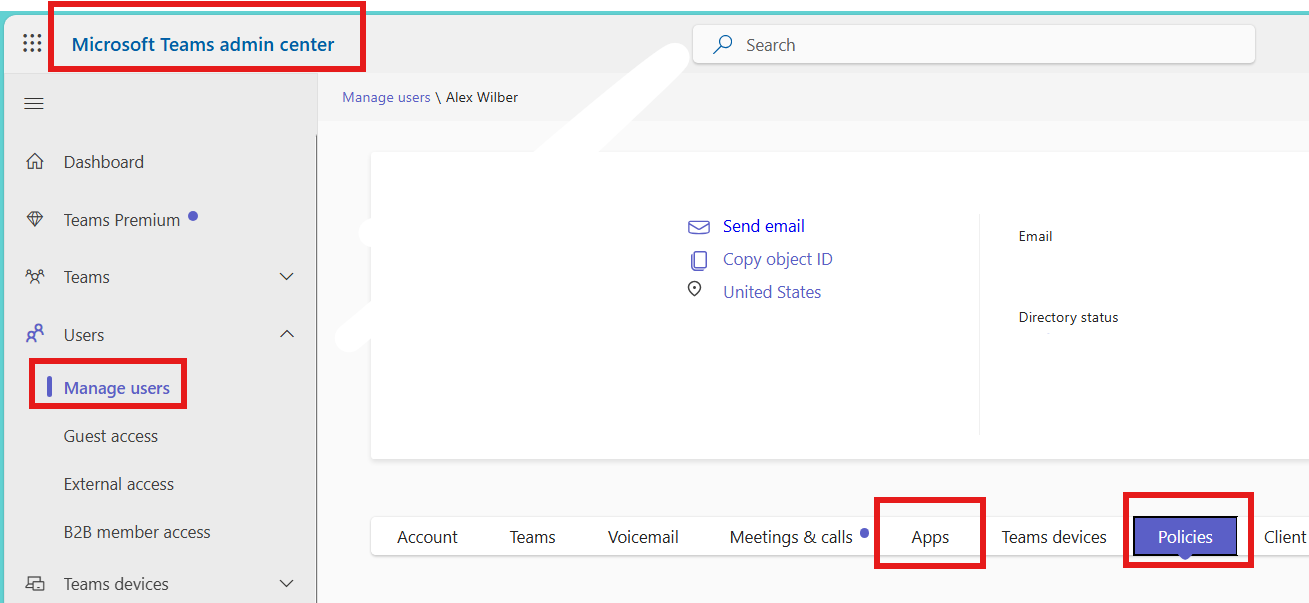Click the Alex Wilber breadcrumb text

pos(482,97)
